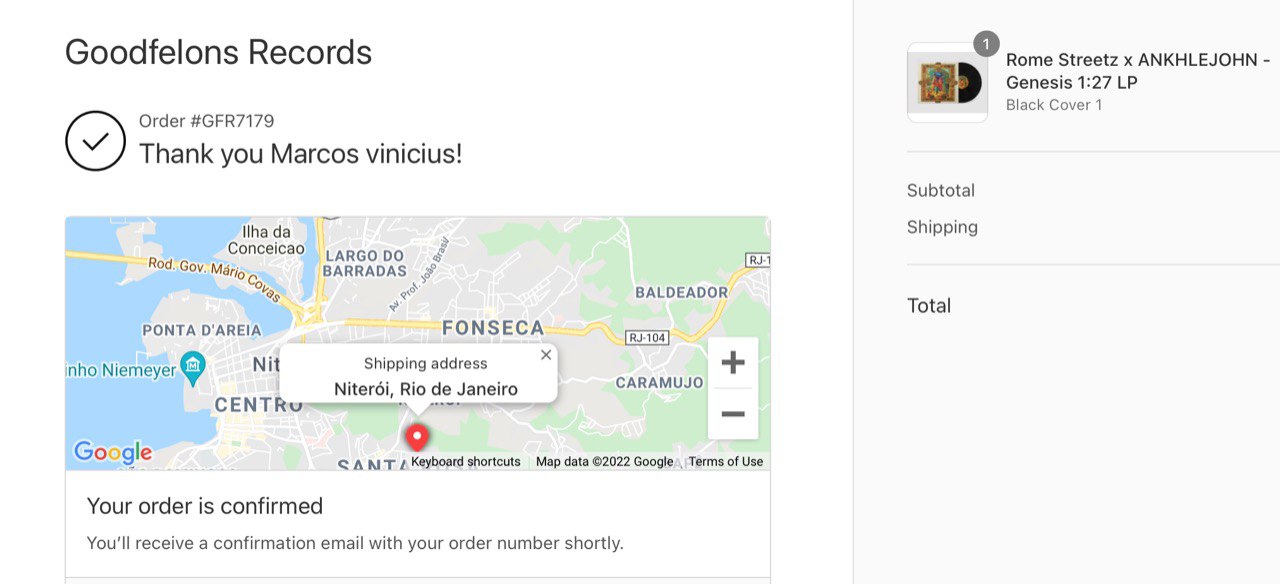Viewport: 1280px width, 584px height.
Task: Select the RJ-104 road label
Action: 646,338
